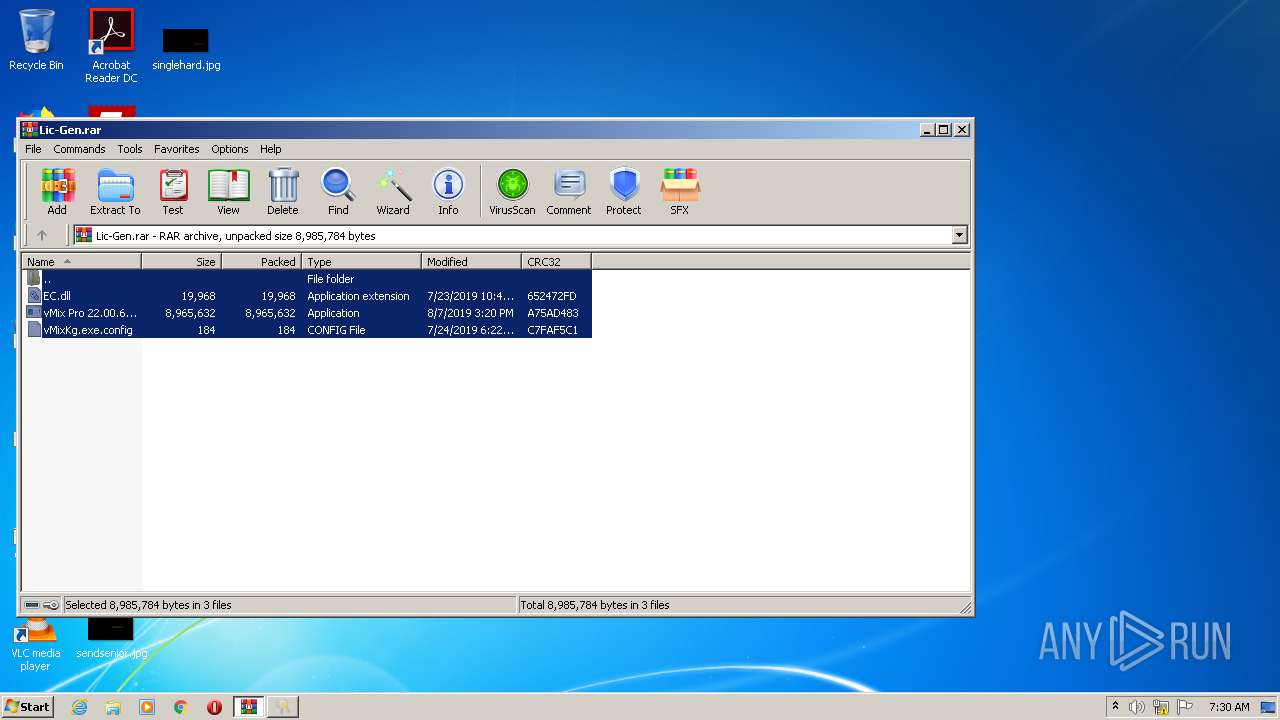Click the parent folder '..' icon
Viewport: 1280px width, 720px height.
34,279
